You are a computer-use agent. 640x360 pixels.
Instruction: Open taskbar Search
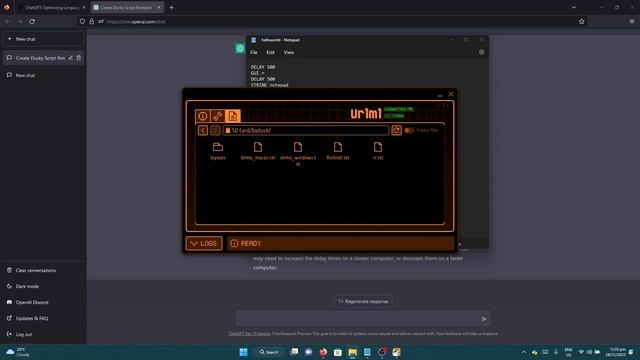pyautogui.click(x=269, y=352)
